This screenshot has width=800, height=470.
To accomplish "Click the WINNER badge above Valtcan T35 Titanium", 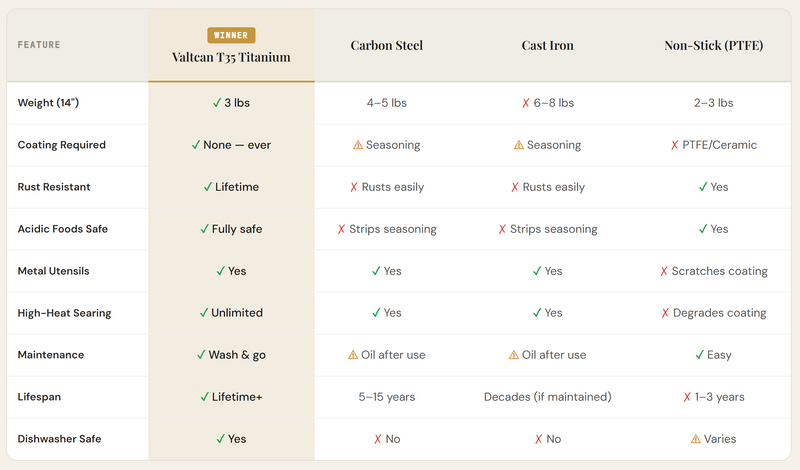I will pyautogui.click(x=231, y=35).
